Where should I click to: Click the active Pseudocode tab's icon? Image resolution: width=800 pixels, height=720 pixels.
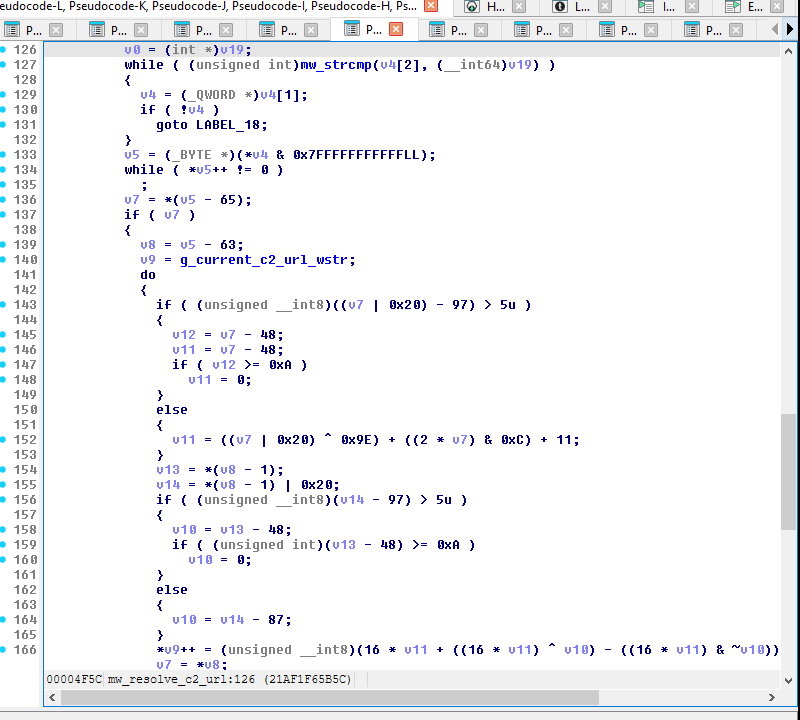coord(351,29)
